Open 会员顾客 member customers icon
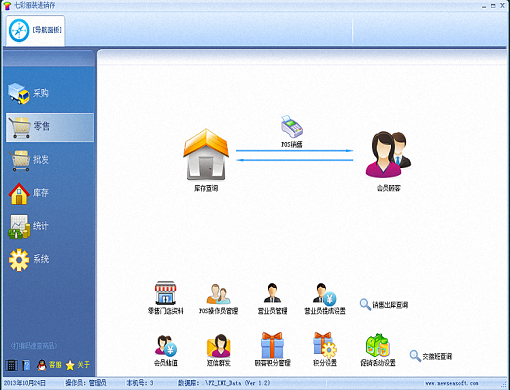This screenshot has height=390, width=510. (388, 154)
